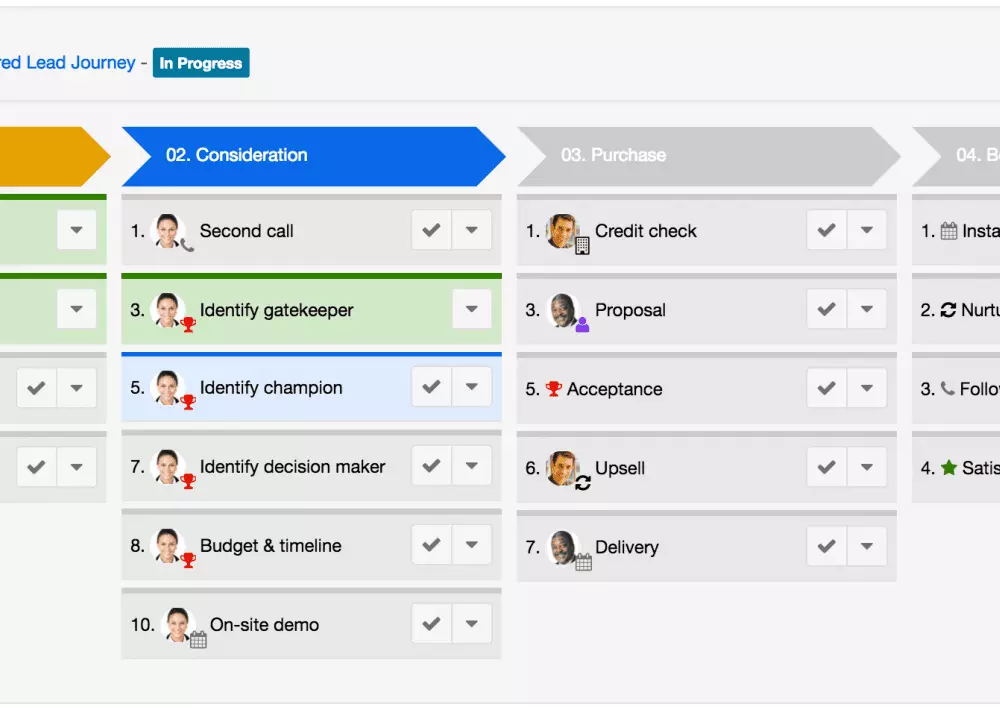Click the red trophy icon on Identify gatekeeper
1000x707 pixels.
click(x=188, y=324)
